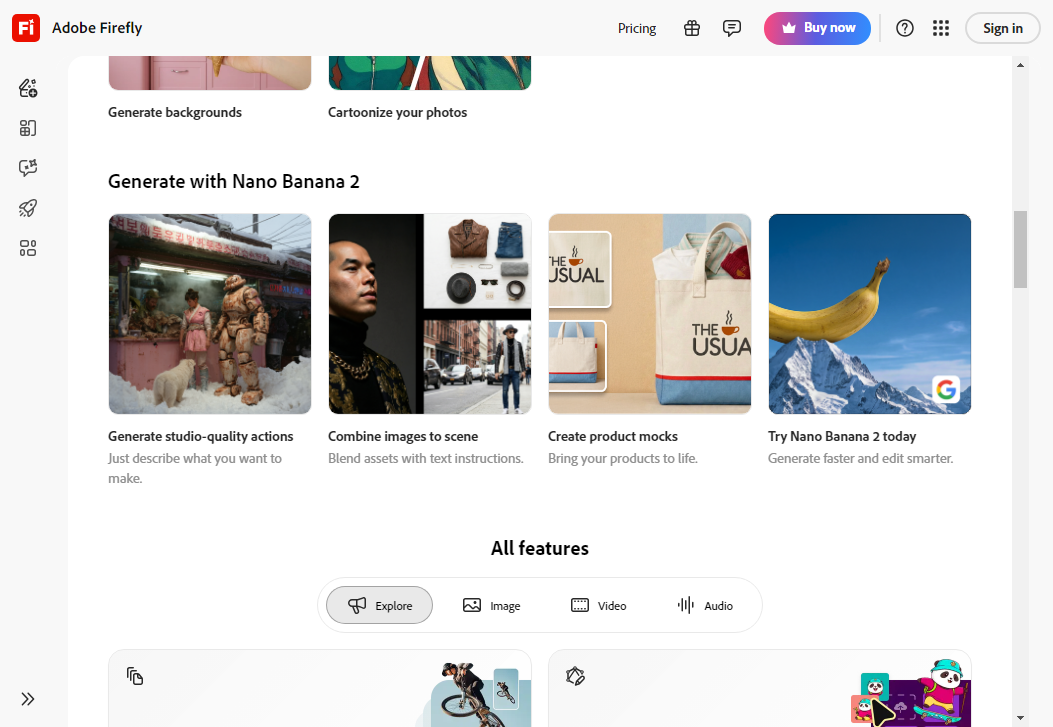Select the Explore tab
The height and width of the screenshot is (727, 1053).
click(x=379, y=605)
